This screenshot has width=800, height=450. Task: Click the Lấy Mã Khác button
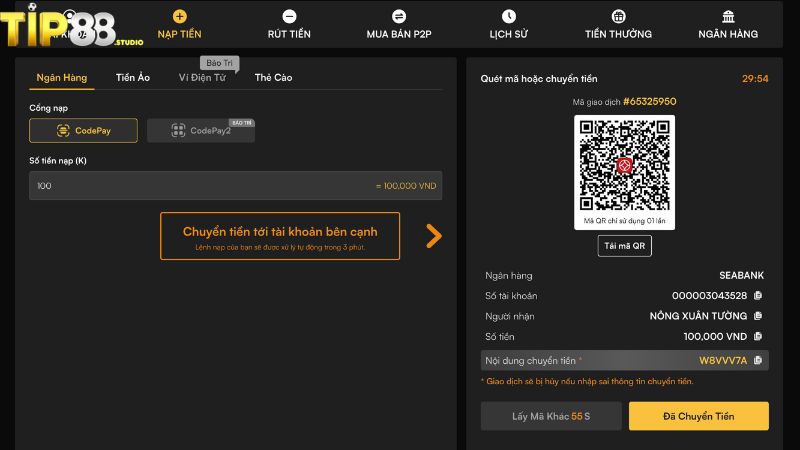tap(551, 416)
